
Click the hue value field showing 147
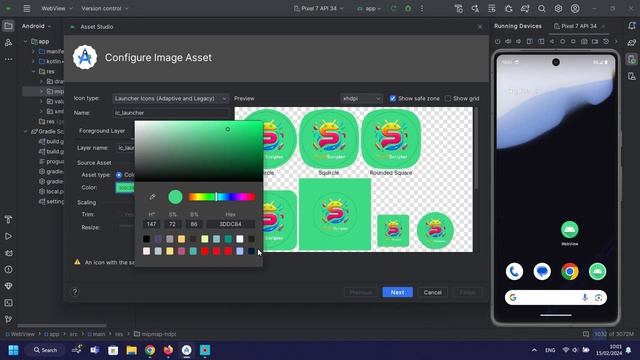[151, 224]
